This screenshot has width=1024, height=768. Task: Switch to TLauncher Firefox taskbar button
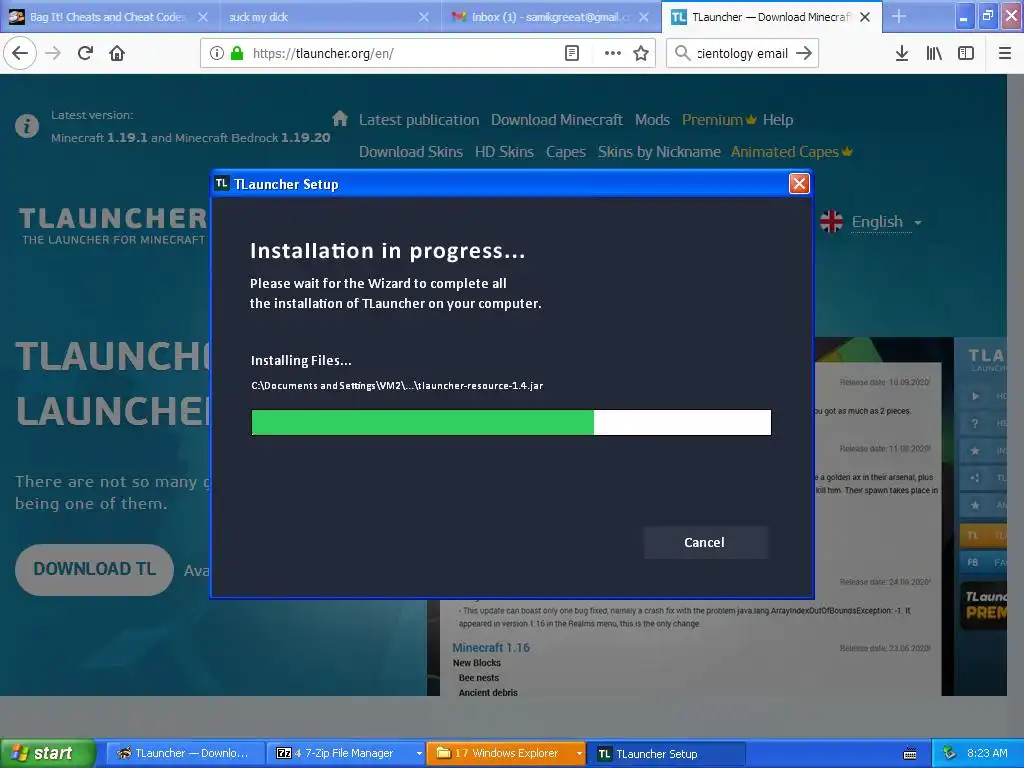coord(184,753)
